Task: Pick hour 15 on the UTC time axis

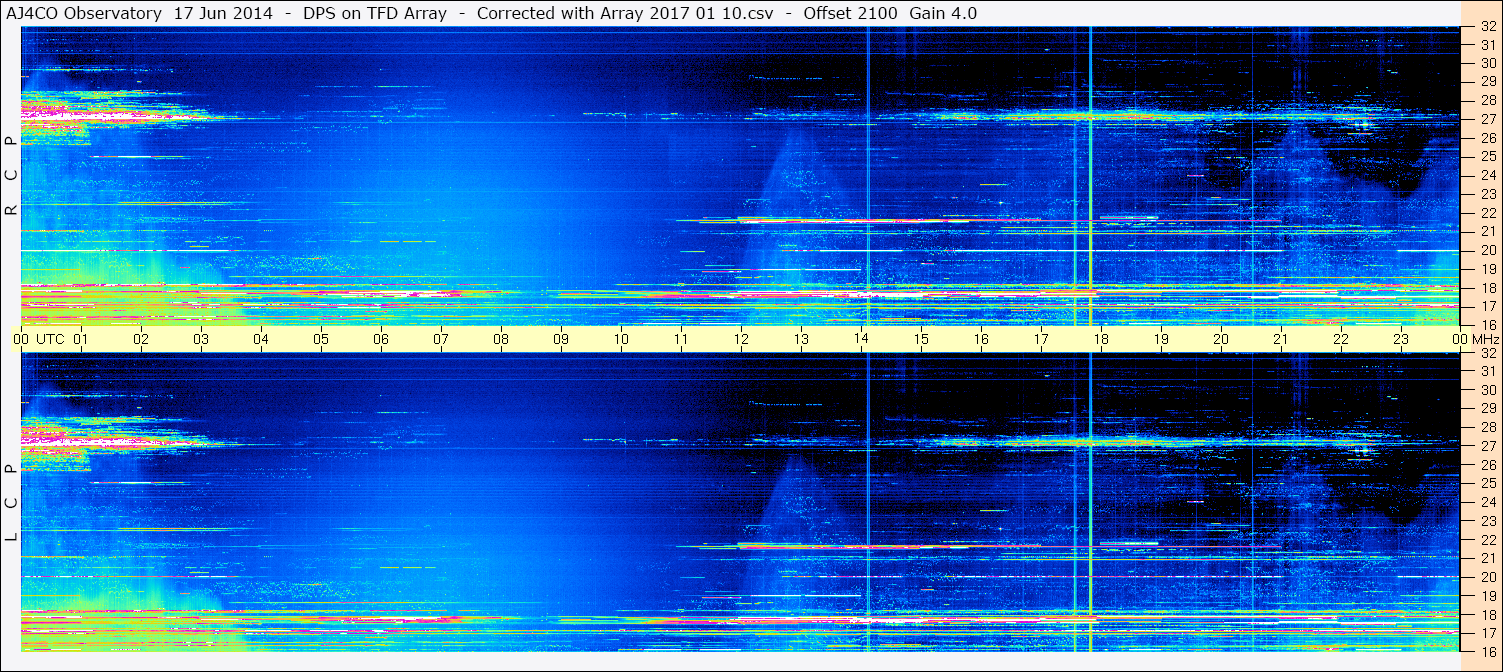Action: click(921, 339)
